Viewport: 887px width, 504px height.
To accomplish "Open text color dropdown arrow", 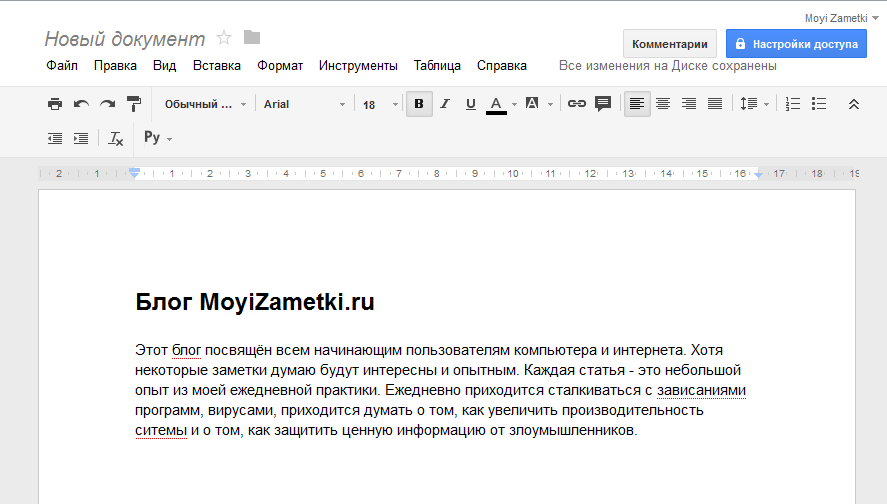I will click(x=514, y=105).
